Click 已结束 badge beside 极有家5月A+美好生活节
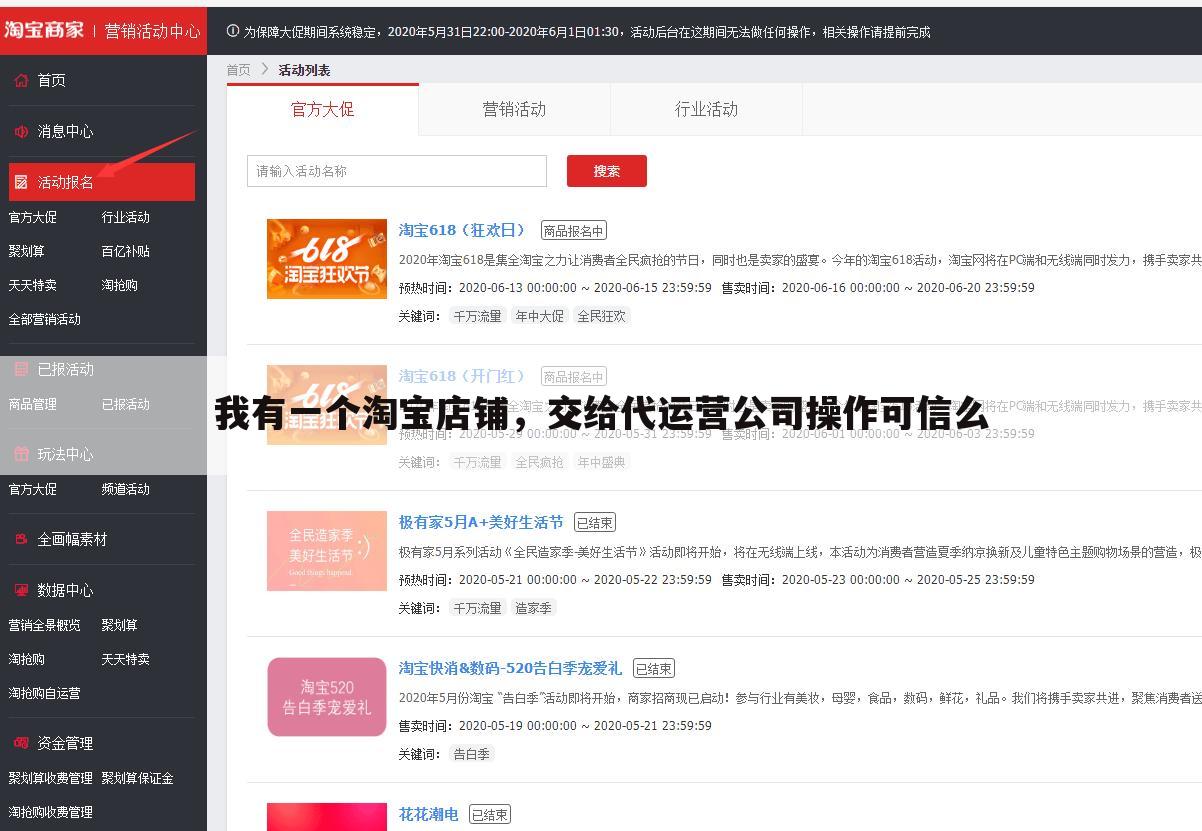 [595, 523]
